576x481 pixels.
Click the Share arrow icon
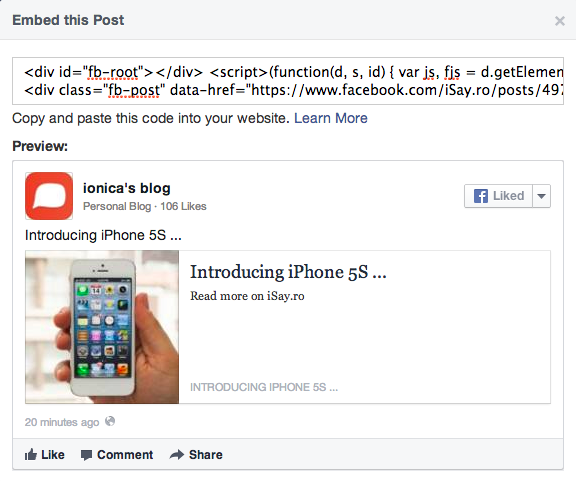pyautogui.click(x=177, y=455)
